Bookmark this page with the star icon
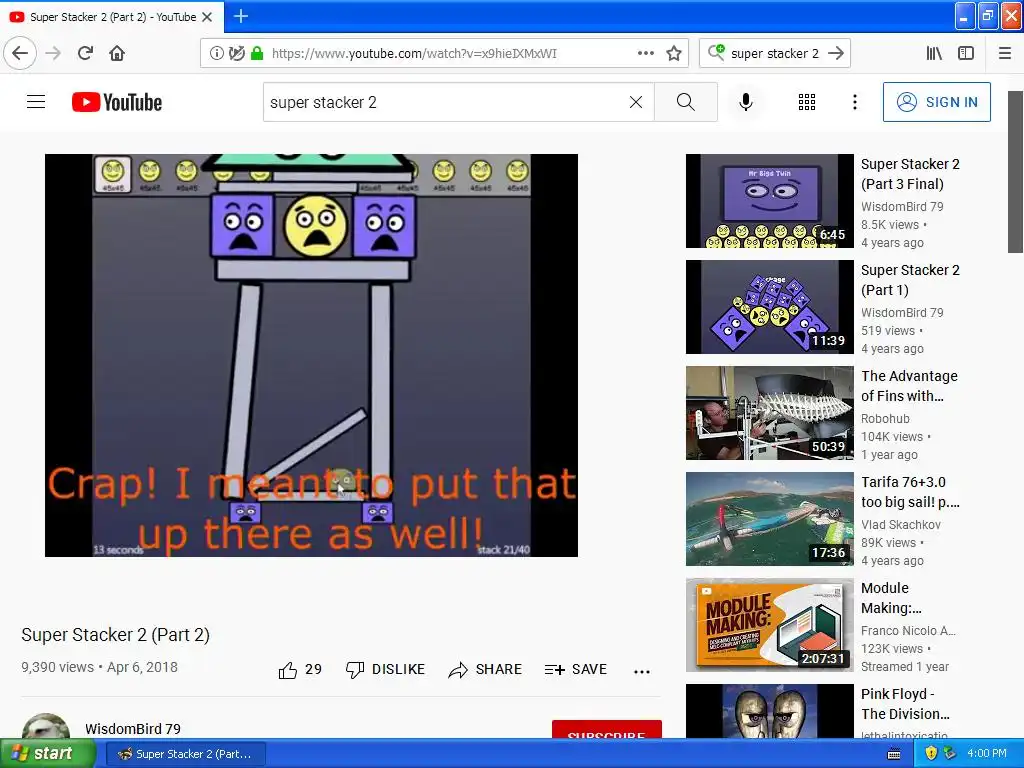The height and width of the screenshot is (768, 1024). click(674, 54)
